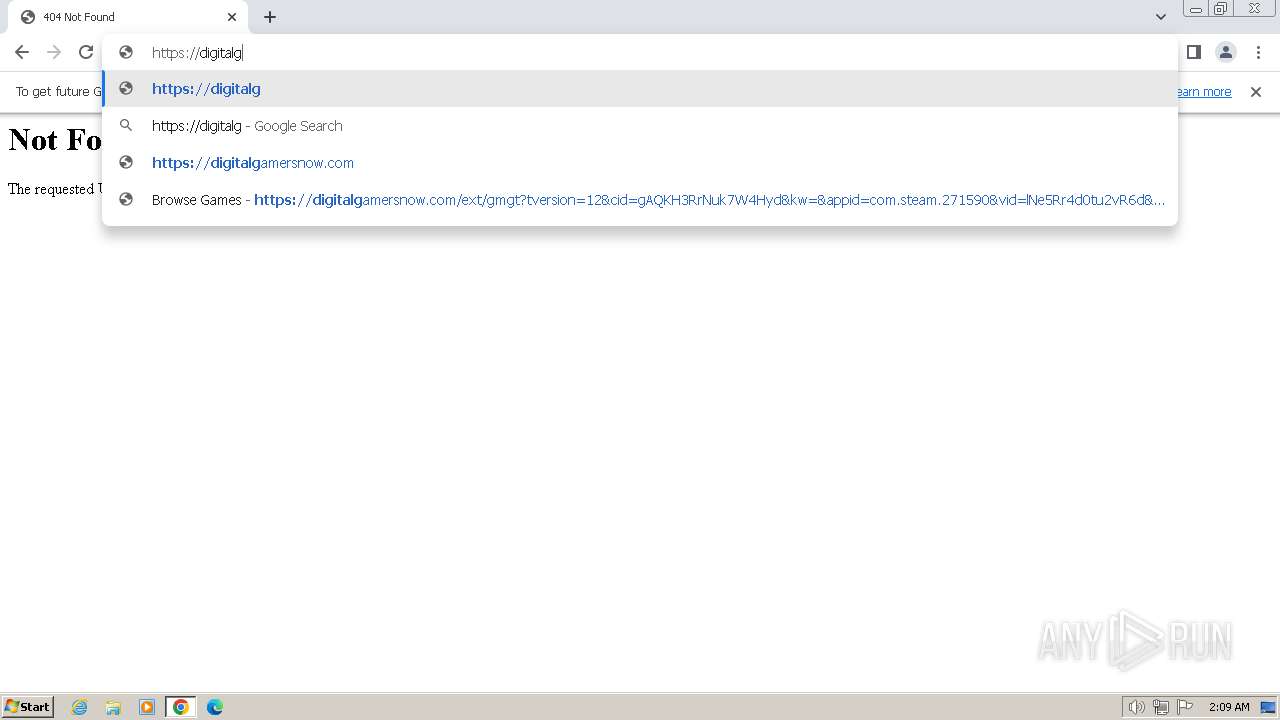This screenshot has width=1280, height=720.
Task: Click the search magnifier icon in suggestions
Action: pyautogui.click(x=126, y=126)
